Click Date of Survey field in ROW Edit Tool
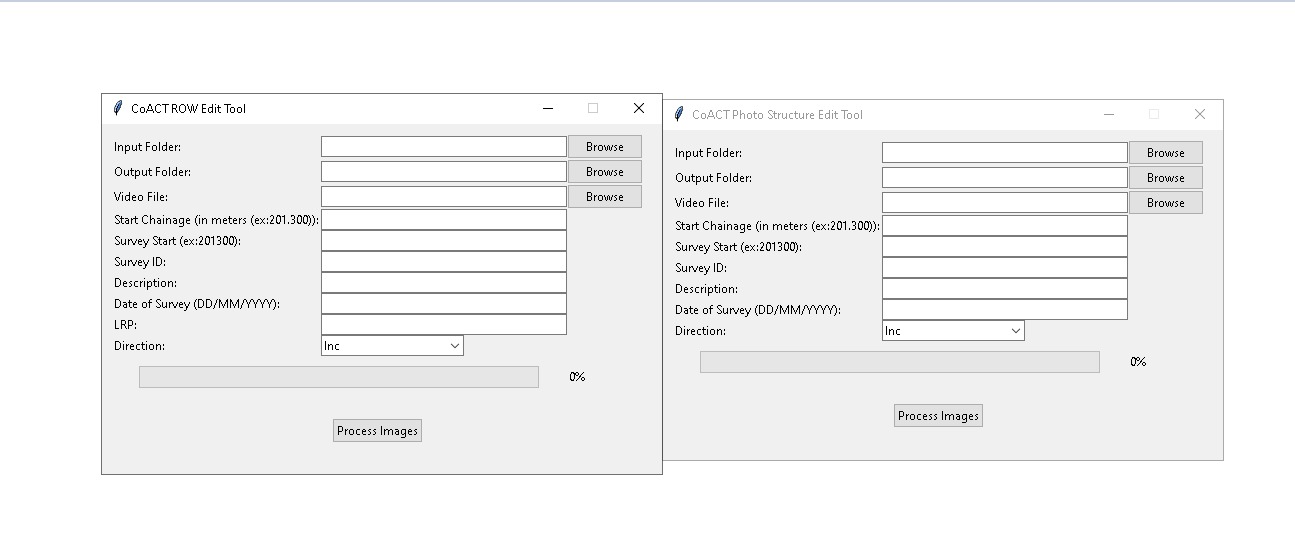The width and height of the screenshot is (1295, 544). point(443,304)
